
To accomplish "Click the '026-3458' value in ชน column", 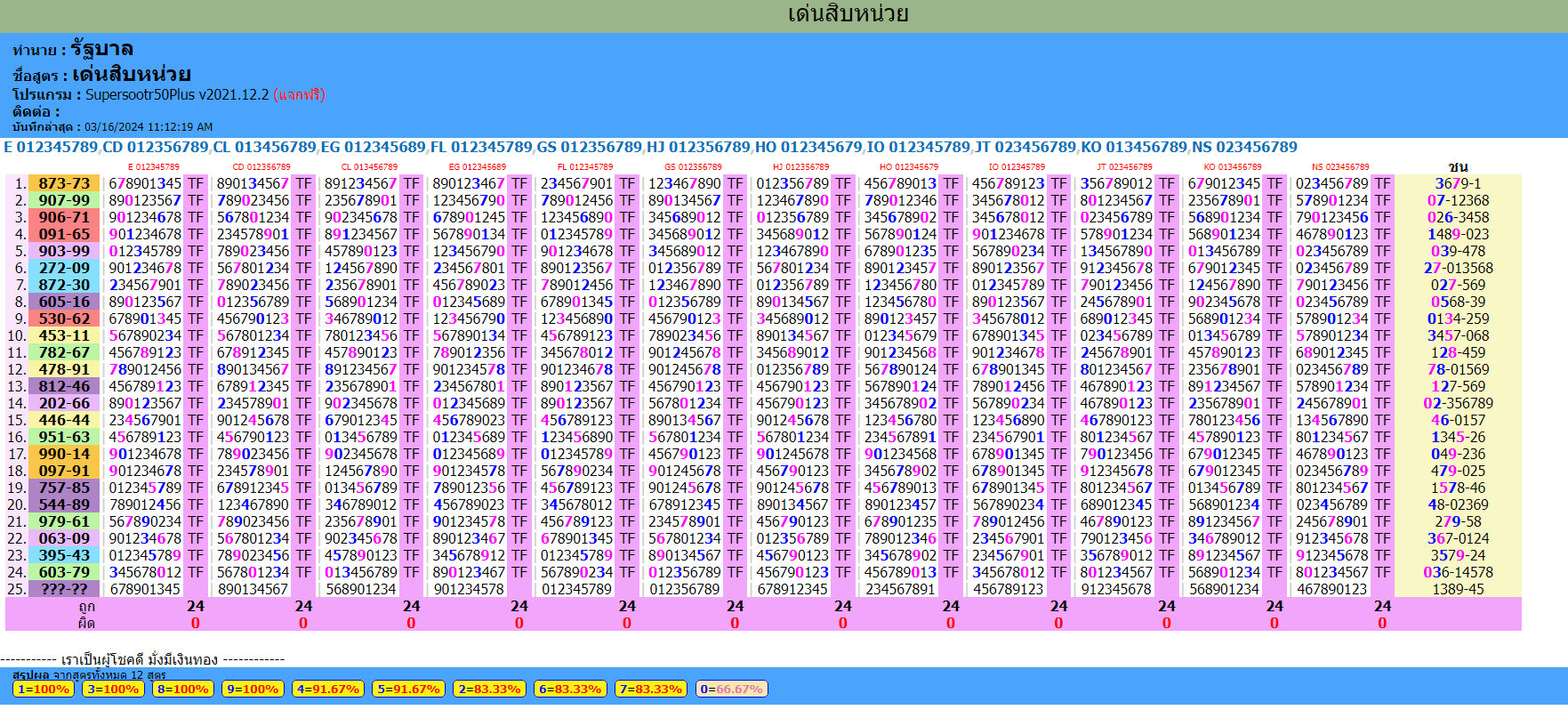I will (1458, 217).
